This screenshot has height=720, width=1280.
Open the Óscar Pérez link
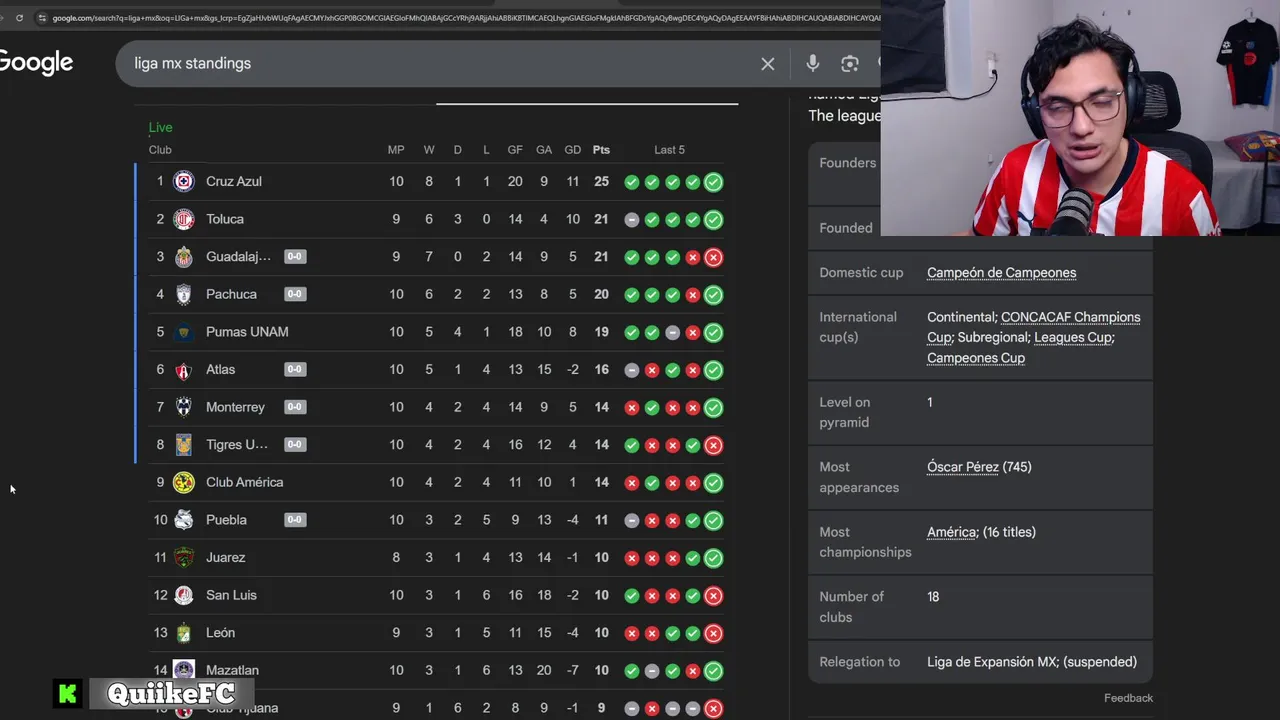click(x=963, y=467)
